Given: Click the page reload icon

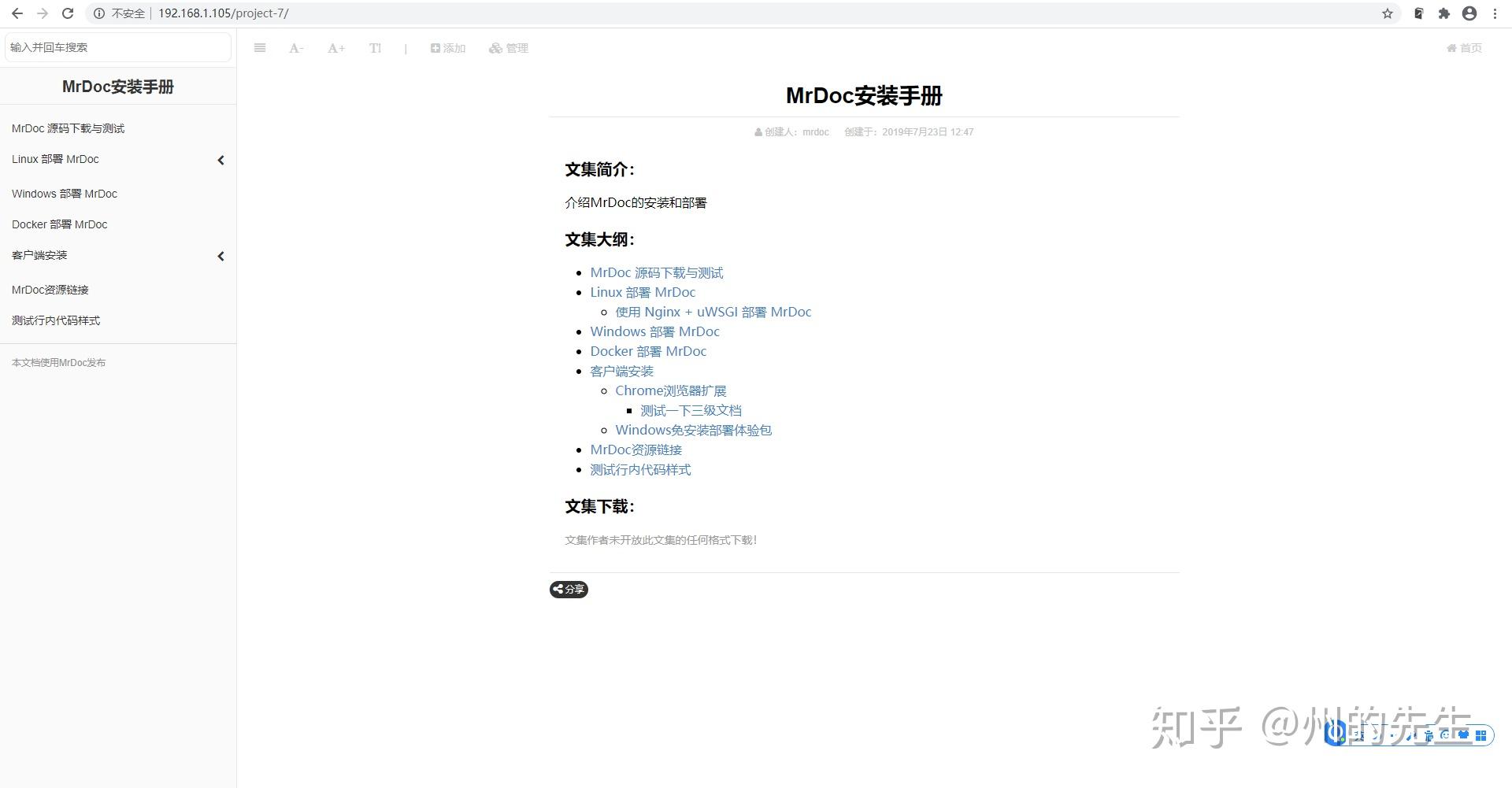Looking at the screenshot, I should coord(68,13).
